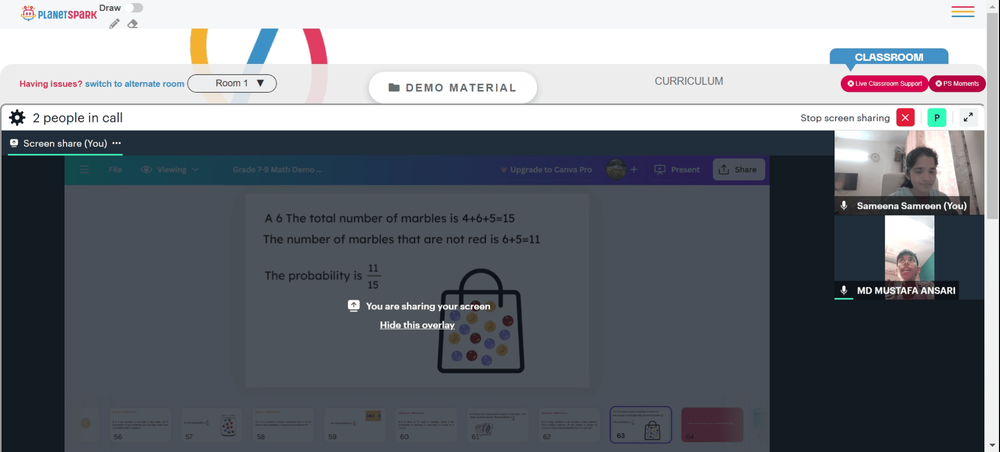Open call settings gear icon
This screenshot has height=452, width=1000.
click(17, 117)
